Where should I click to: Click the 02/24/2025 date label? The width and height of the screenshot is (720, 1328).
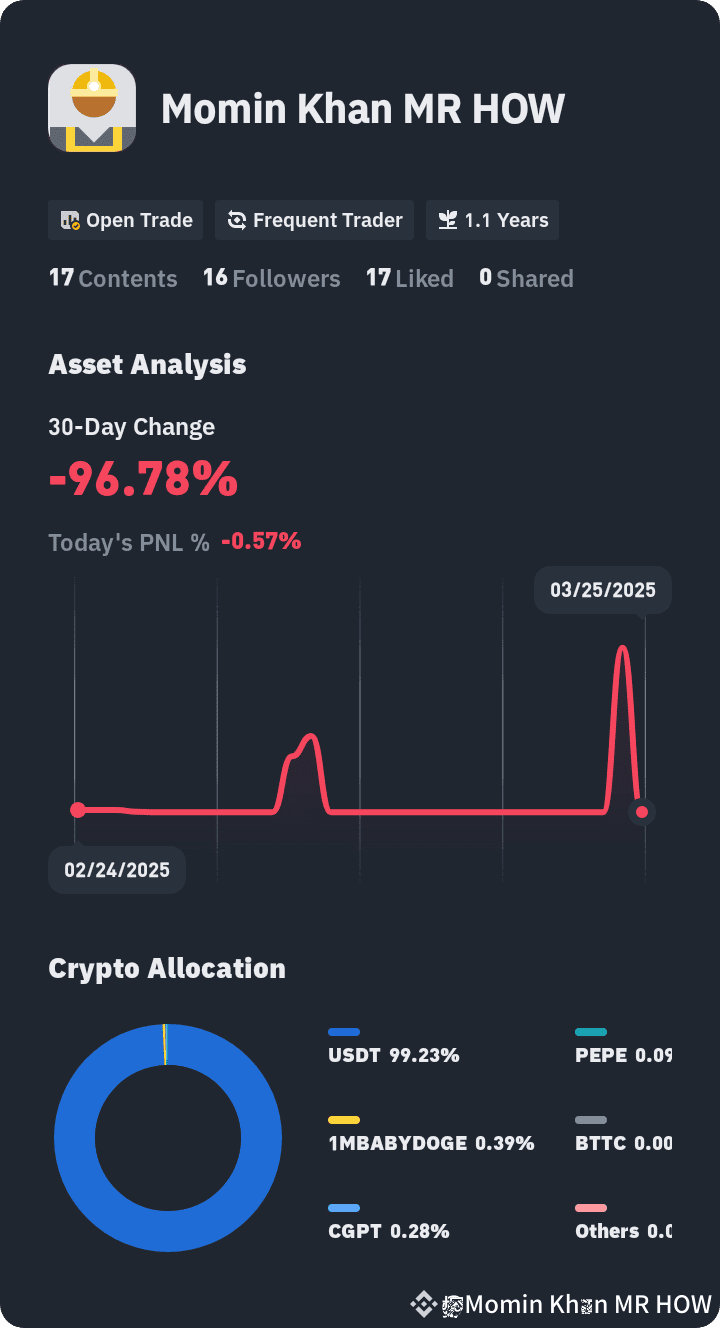click(117, 870)
